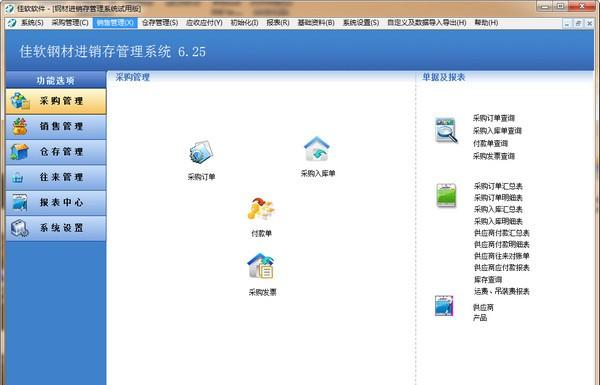Open the 仓存管理(S) menu
600x385 pixels.
160,23
